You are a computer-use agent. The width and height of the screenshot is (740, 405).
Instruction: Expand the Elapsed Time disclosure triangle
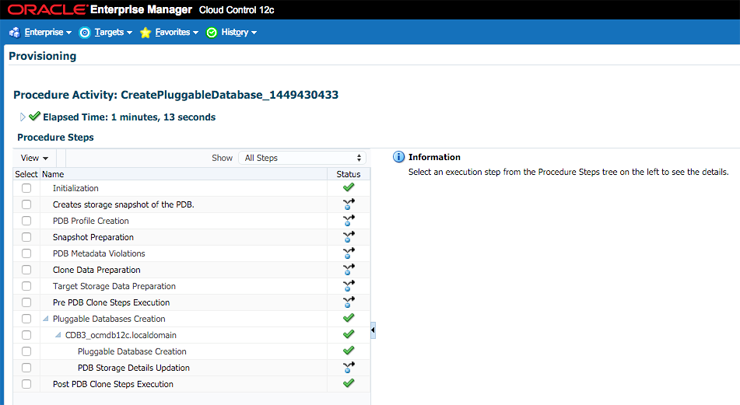22,117
